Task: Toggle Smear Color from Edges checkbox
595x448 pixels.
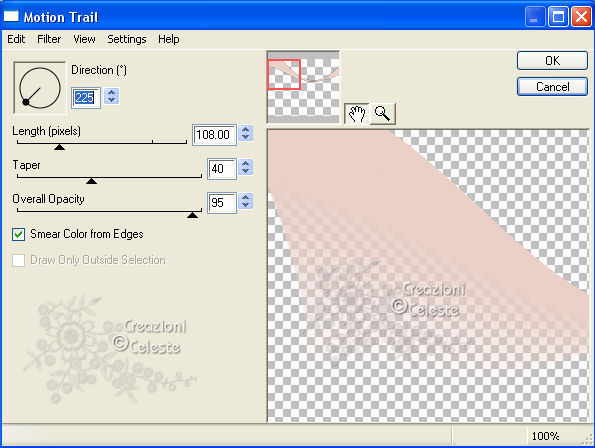Action: point(19,234)
